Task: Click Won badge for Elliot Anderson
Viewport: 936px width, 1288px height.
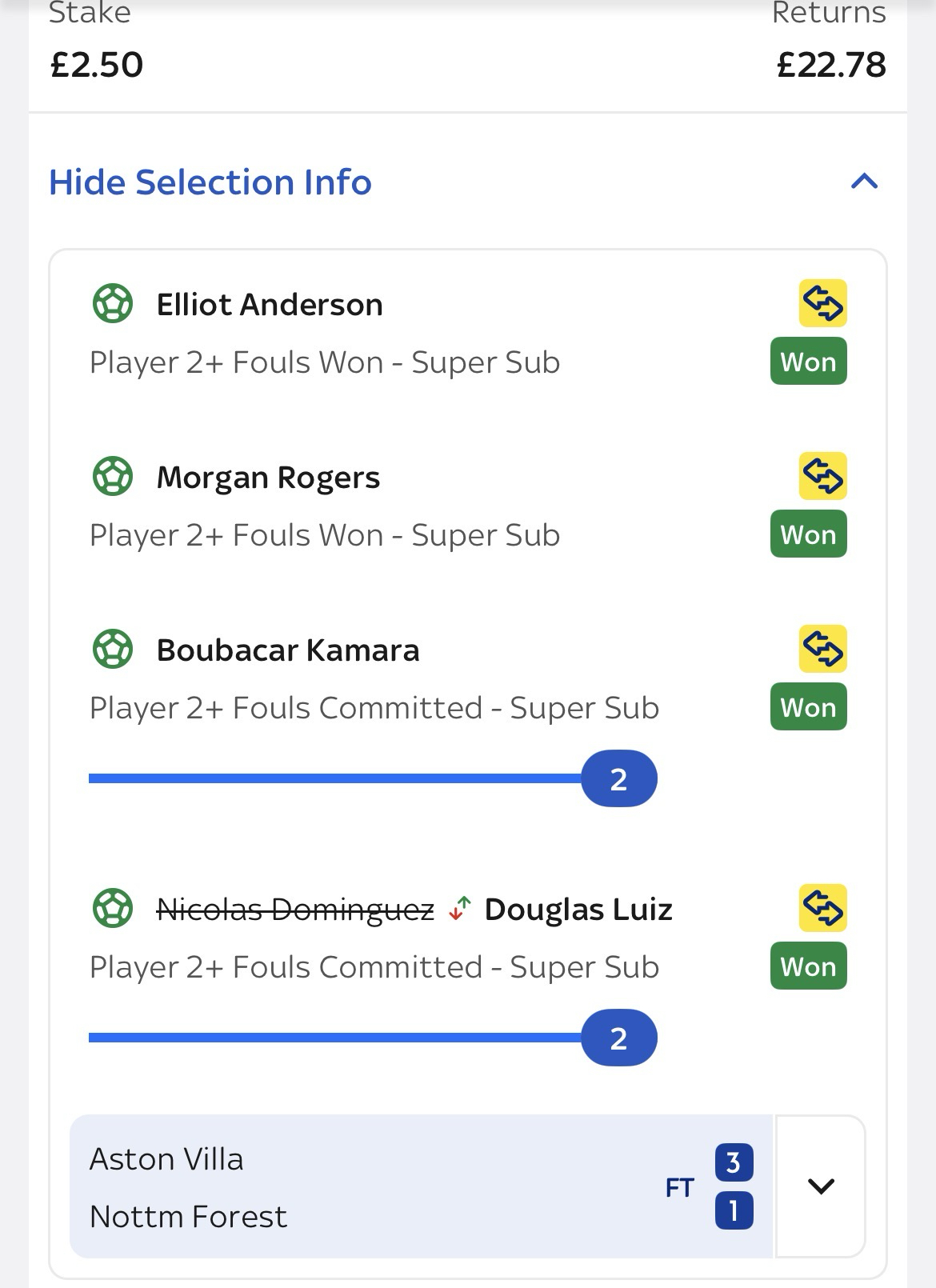Action: (x=808, y=362)
